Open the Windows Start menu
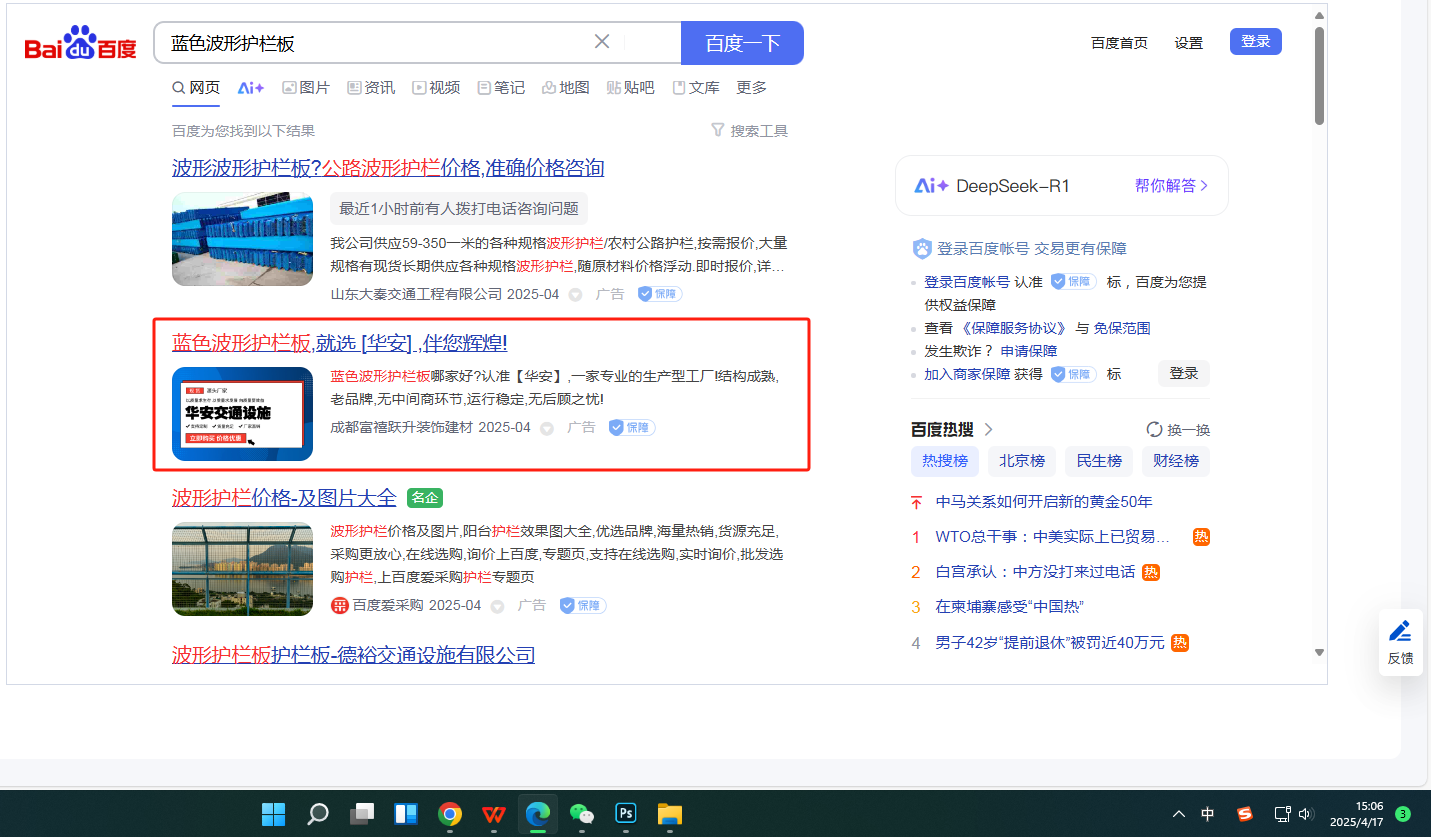The height and width of the screenshot is (837, 1431). 273,814
